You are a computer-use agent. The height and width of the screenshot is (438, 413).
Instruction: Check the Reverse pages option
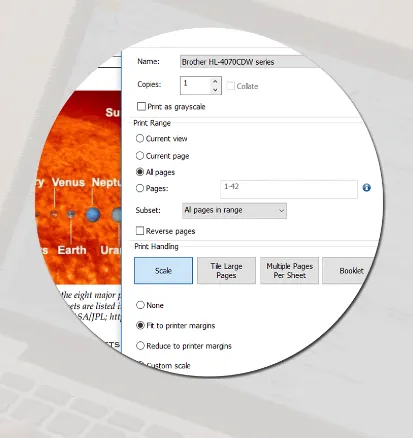(140, 231)
